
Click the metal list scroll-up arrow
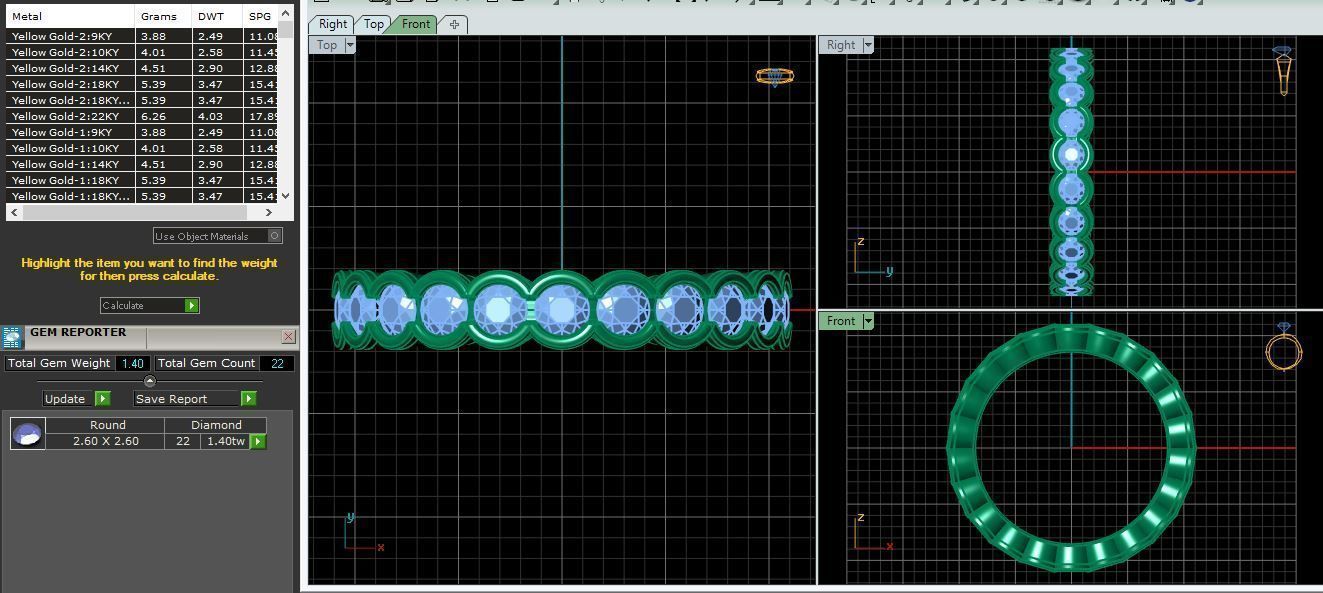click(x=286, y=13)
